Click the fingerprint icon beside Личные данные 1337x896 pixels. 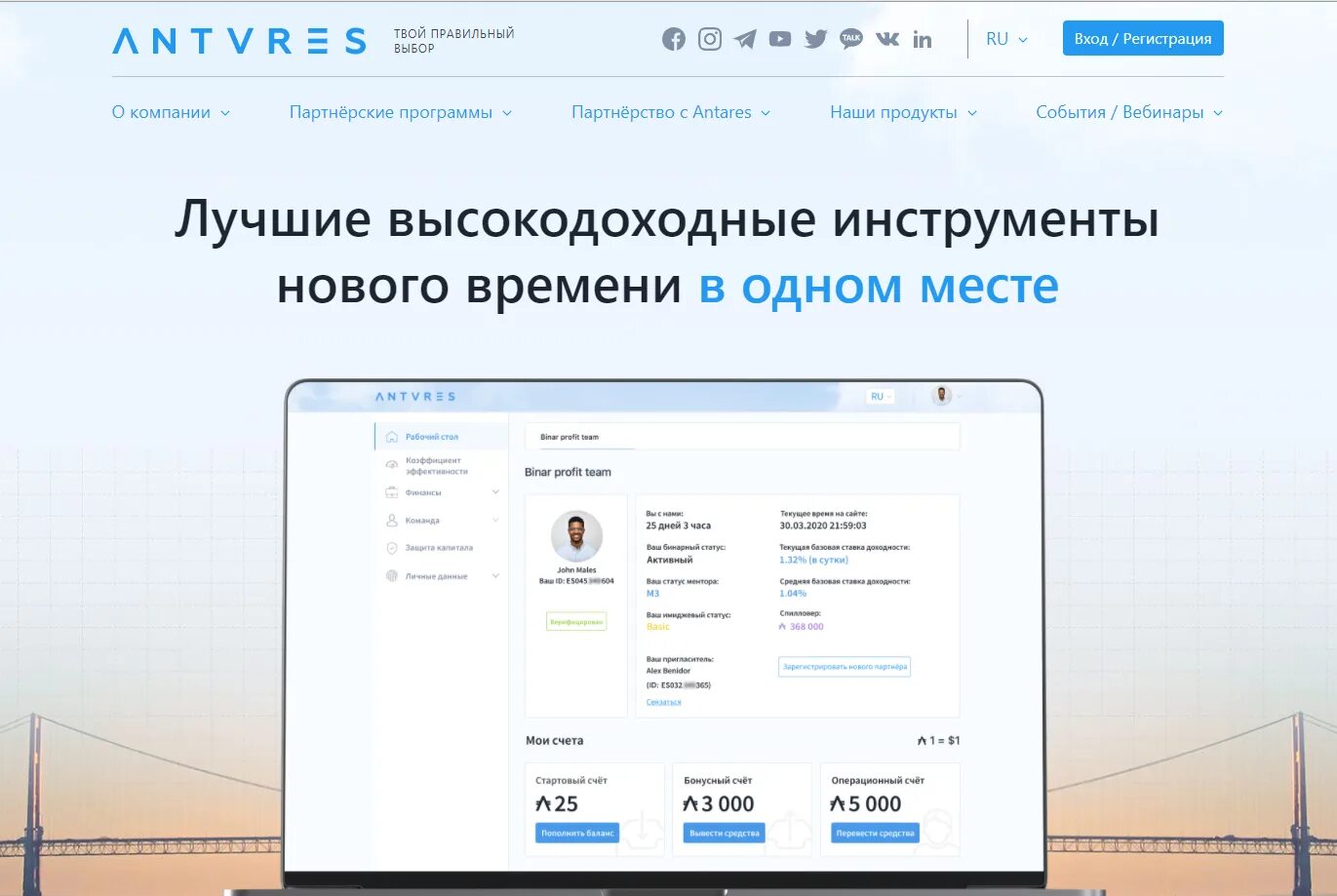tap(392, 576)
